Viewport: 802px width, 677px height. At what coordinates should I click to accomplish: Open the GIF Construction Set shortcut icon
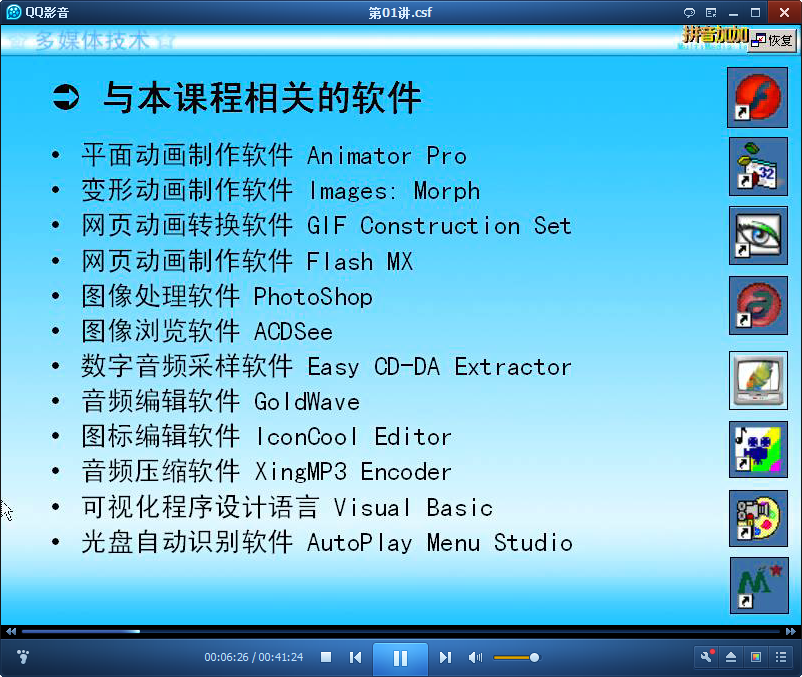pos(758,167)
